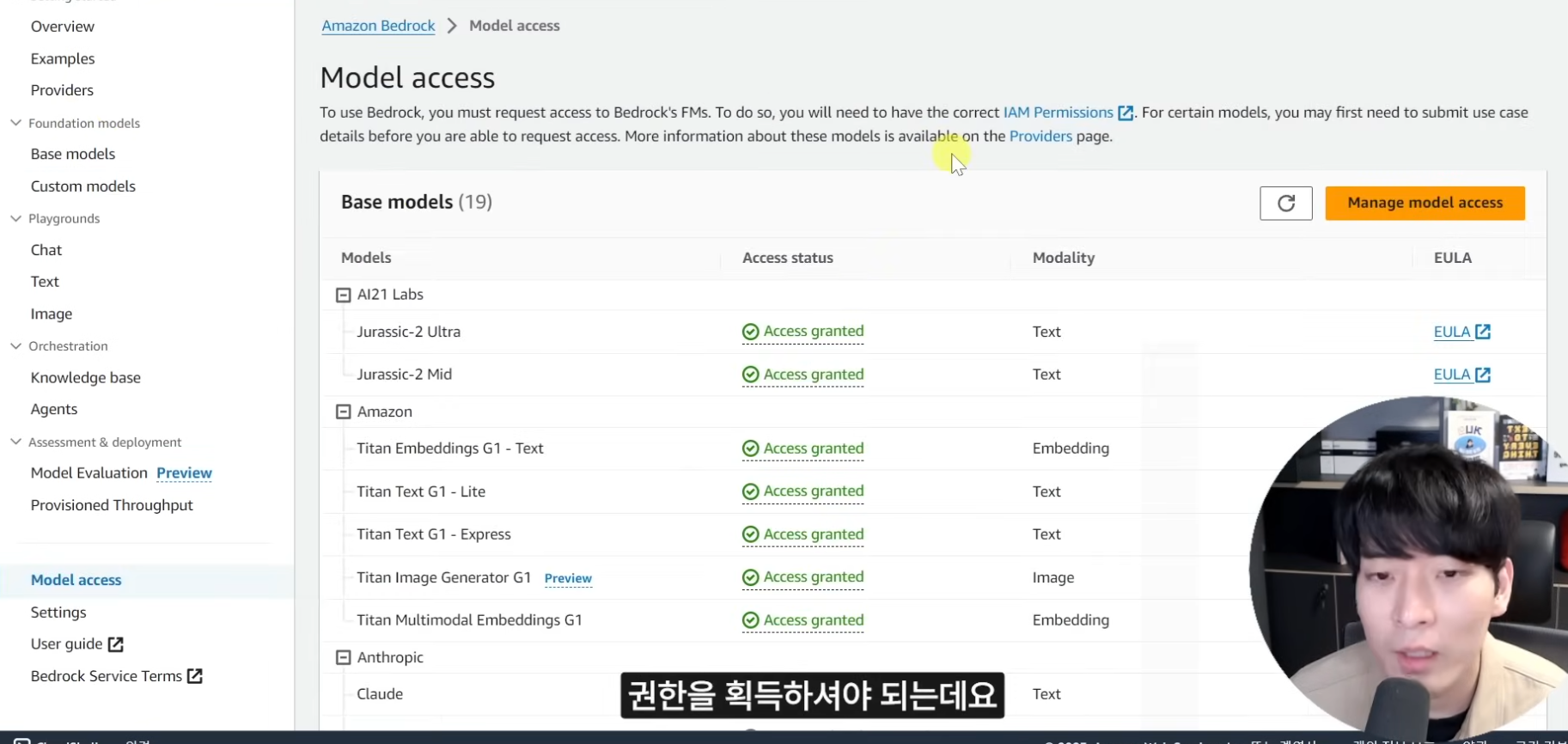The width and height of the screenshot is (1568, 744).
Task: Open the Image playground
Action: (52, 314)
